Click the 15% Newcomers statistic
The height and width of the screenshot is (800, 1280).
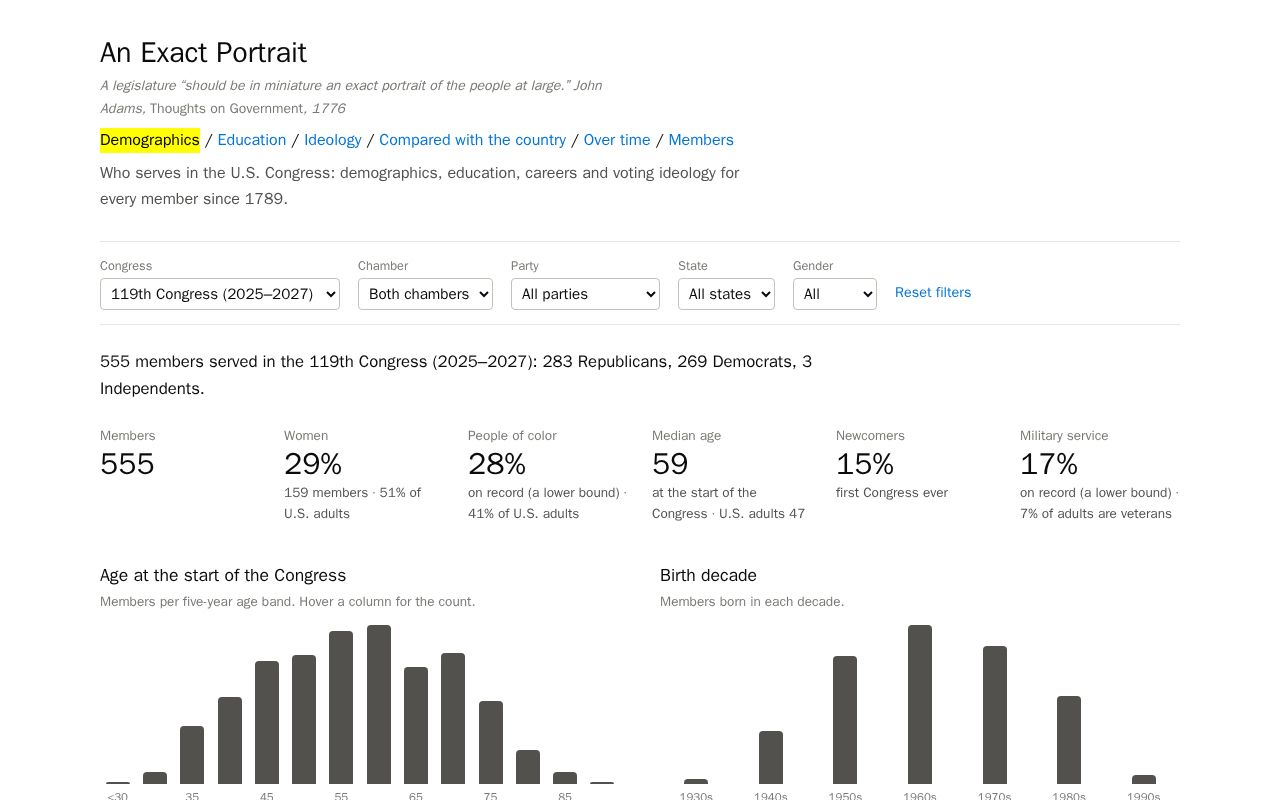pos(865,464)
